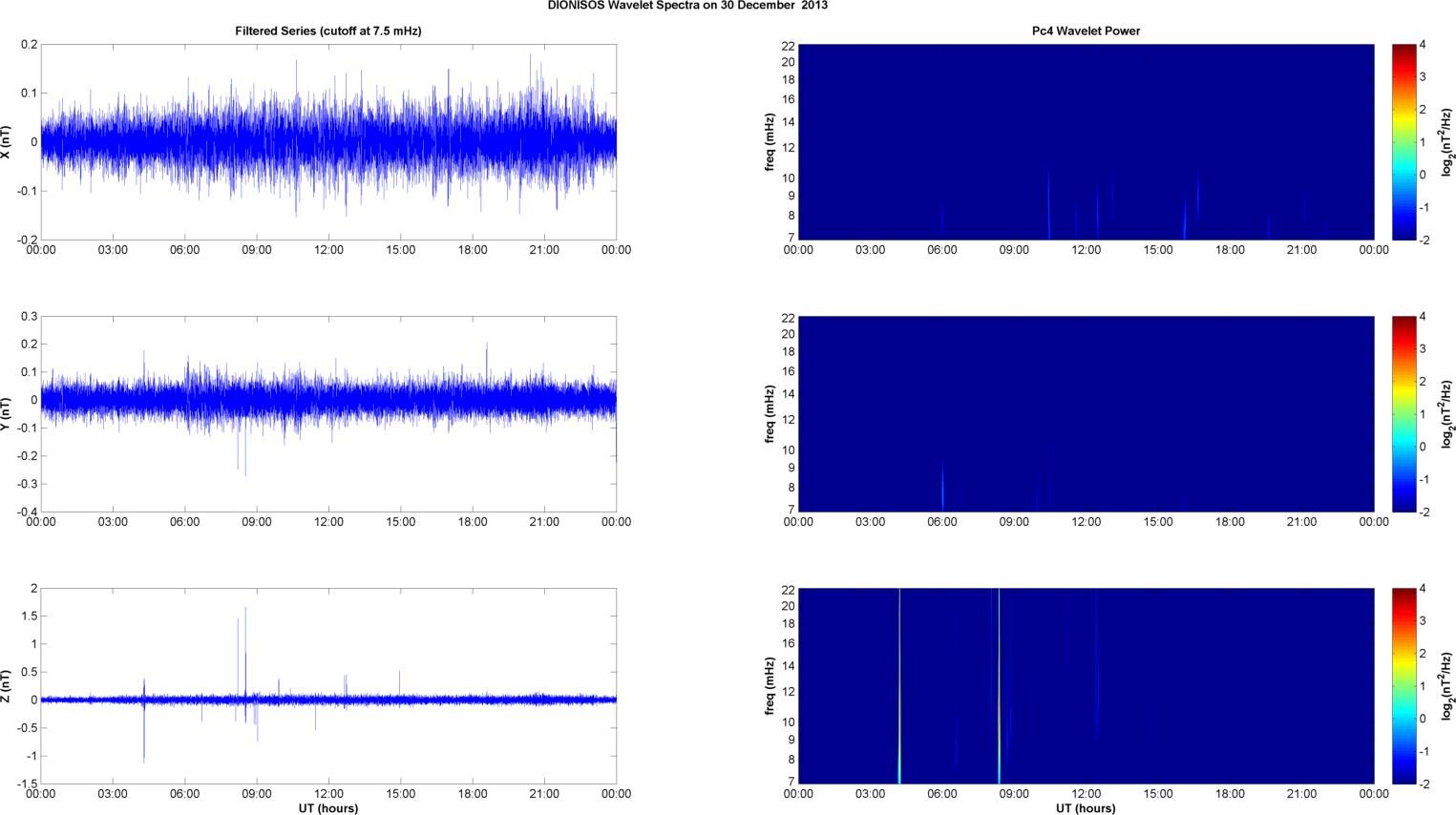Click the Z (nT) axis label
The image size is (1456, 815).
(7, 685)
